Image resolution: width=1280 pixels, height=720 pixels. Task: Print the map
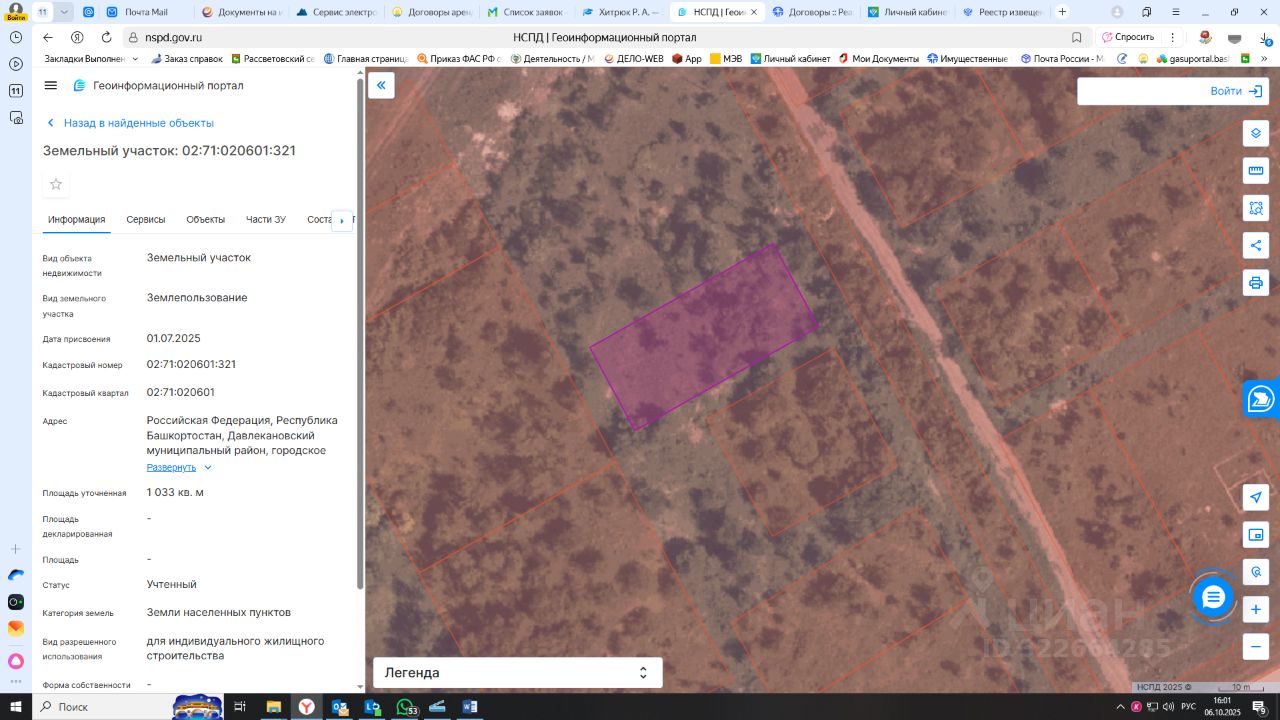pyautogui.click(x=1256, y=282)
